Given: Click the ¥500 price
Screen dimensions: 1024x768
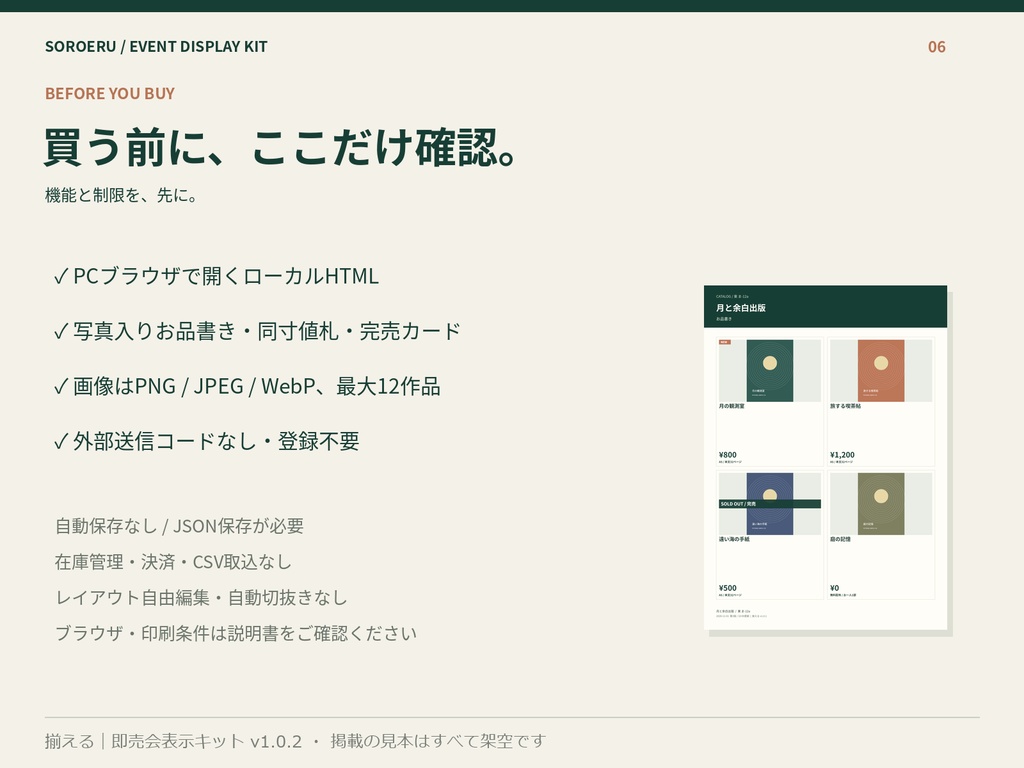Looking at the screenshot, I should coord(728,588).
